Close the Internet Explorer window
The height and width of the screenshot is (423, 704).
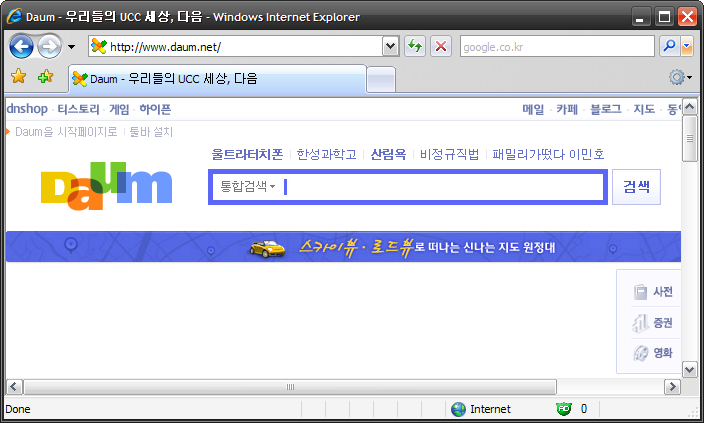coord(687,17)
